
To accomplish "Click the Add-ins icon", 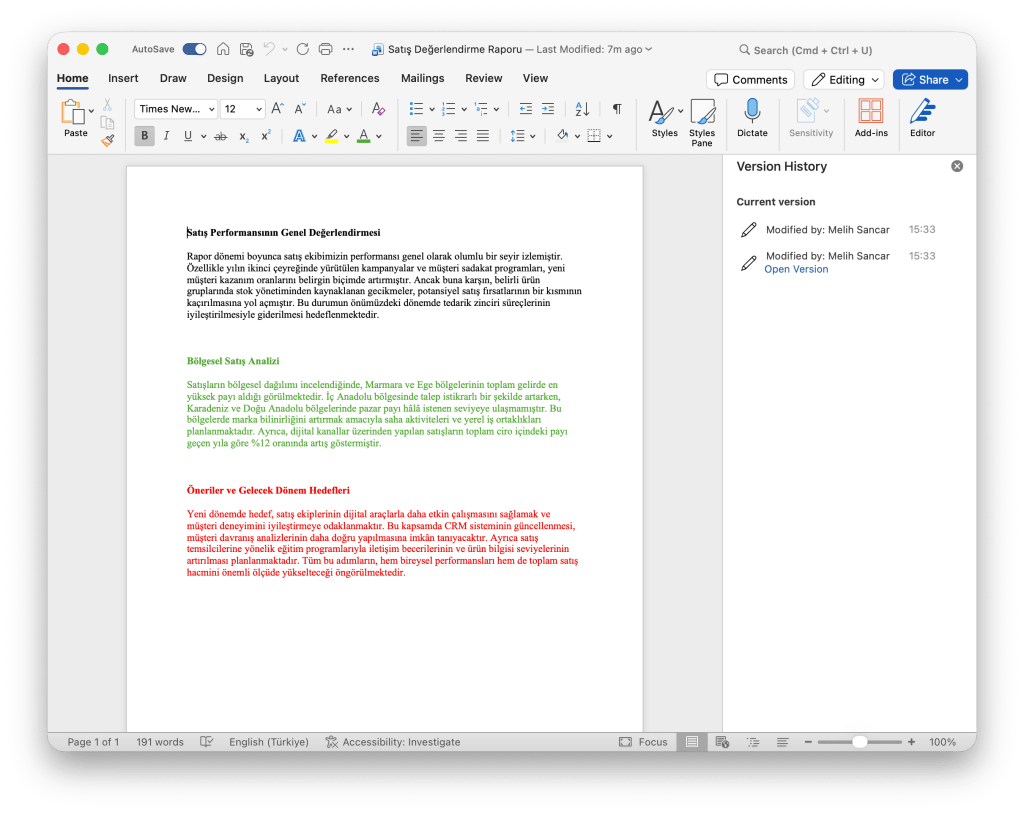I will coord(871,117).
